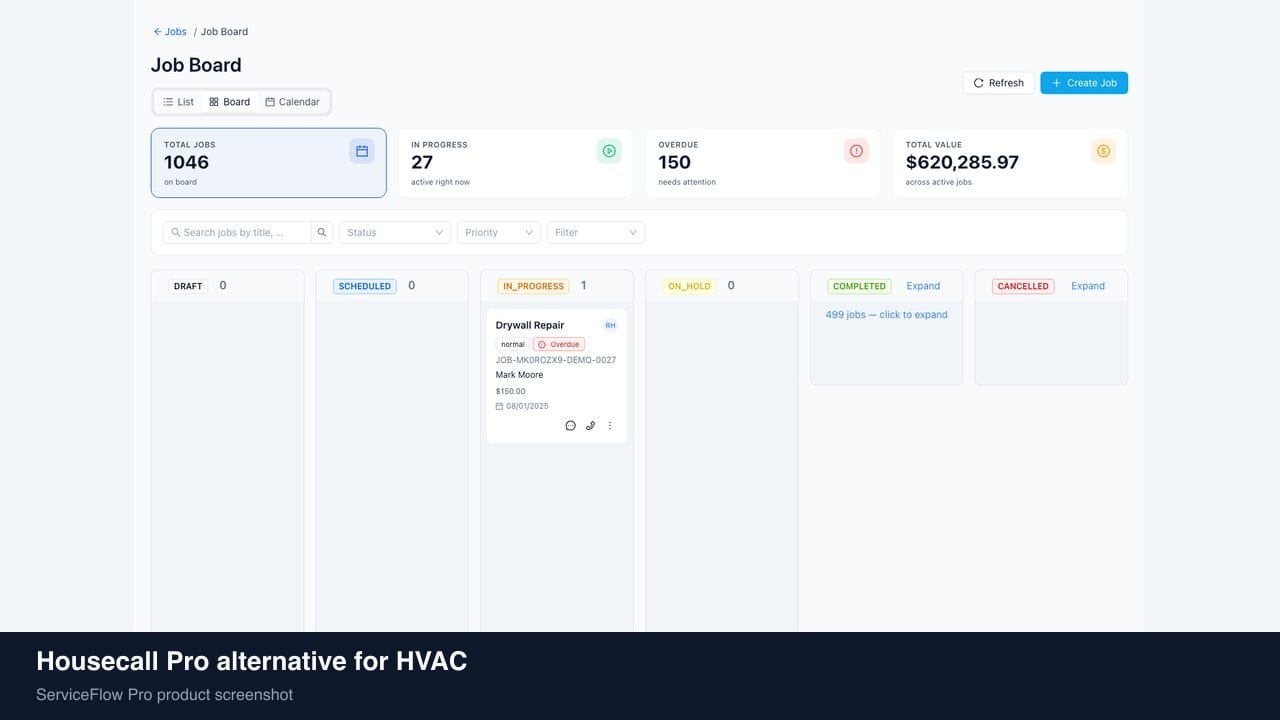Expand the Completed column
Image resolution: width=1280 pixels, height=720 pixels.
[x=923, y=286]
